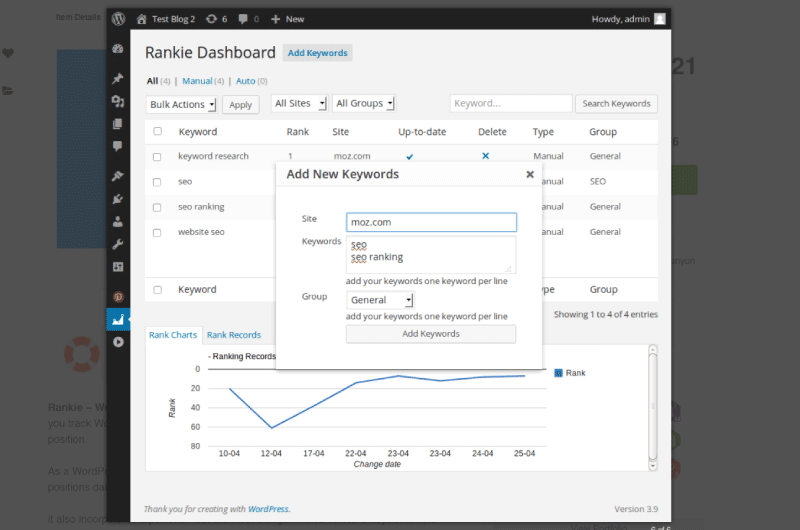This screenshot has width=800, height=530.
Task: Click the chart panel scrollbar
Action: [x=653, y=407]
